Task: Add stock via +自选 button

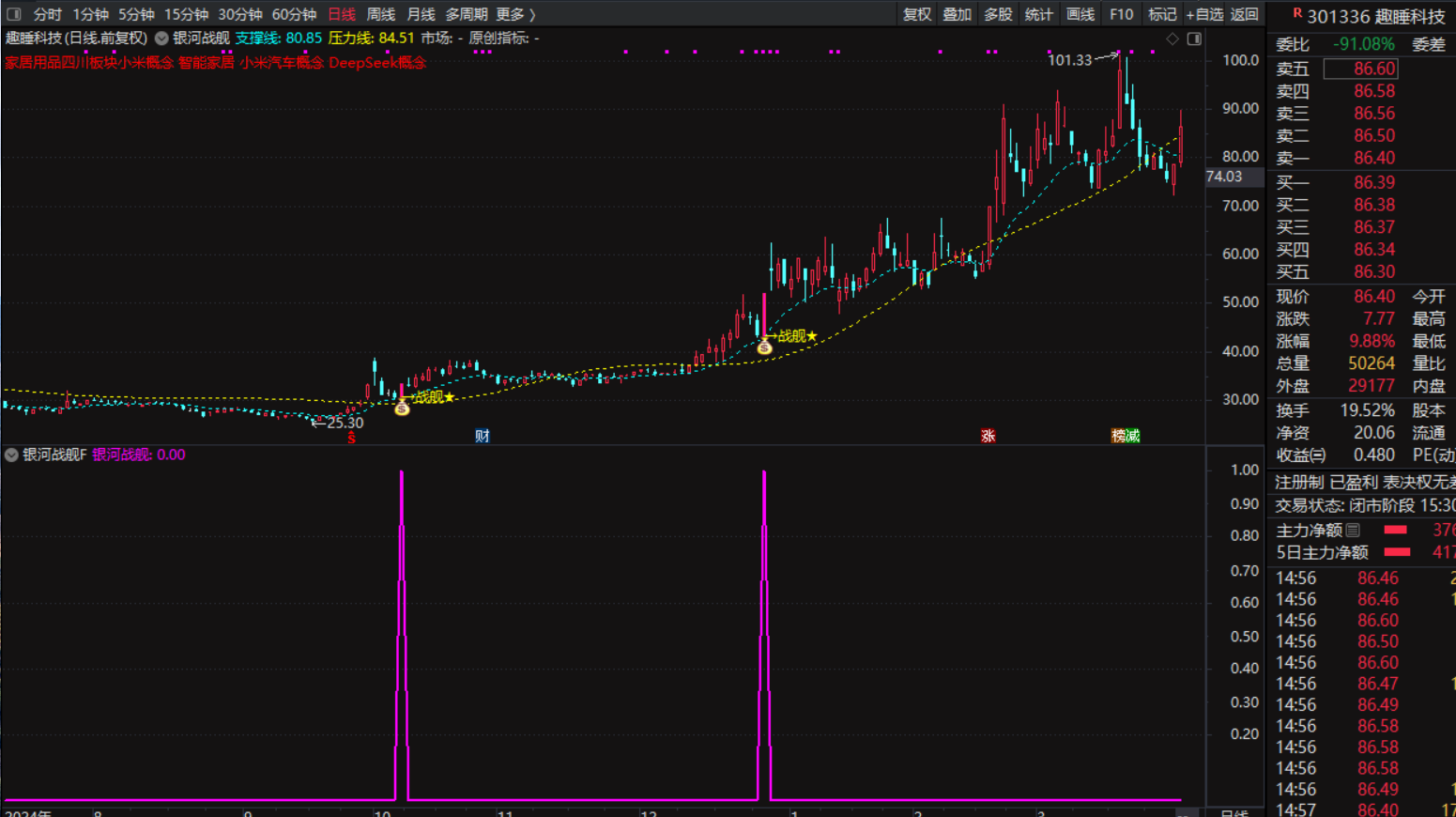Action: coord(1204,14)
